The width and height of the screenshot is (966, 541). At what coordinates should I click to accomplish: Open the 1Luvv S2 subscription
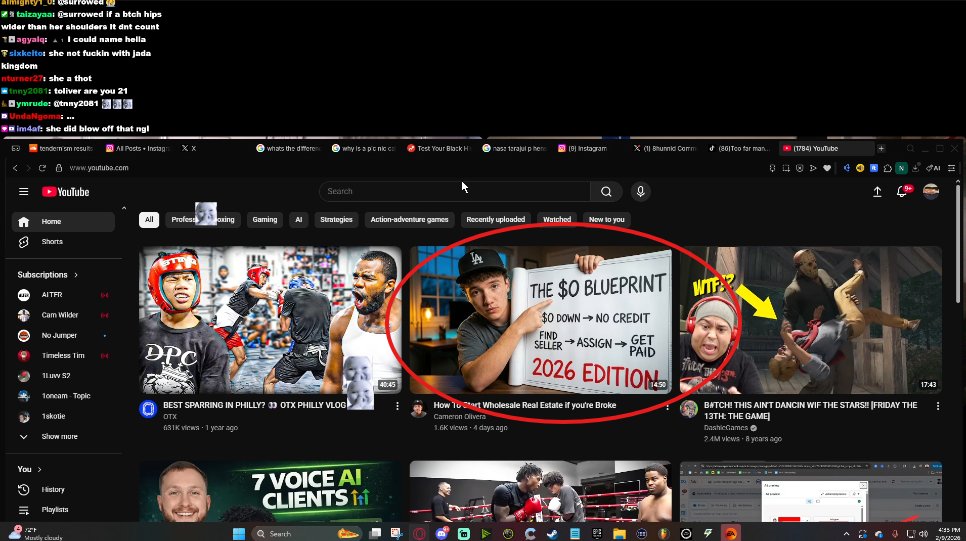click(x=63, y=376)
